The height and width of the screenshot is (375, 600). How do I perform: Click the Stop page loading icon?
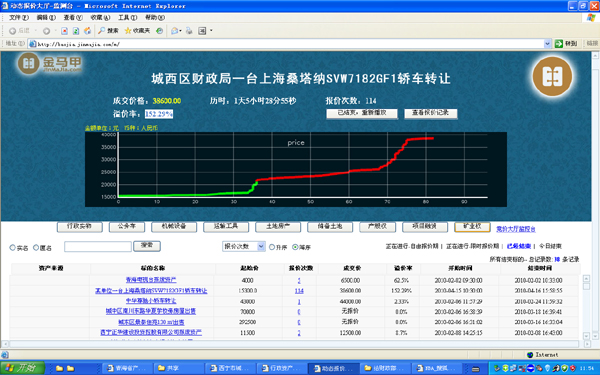(x=64, y=31)
